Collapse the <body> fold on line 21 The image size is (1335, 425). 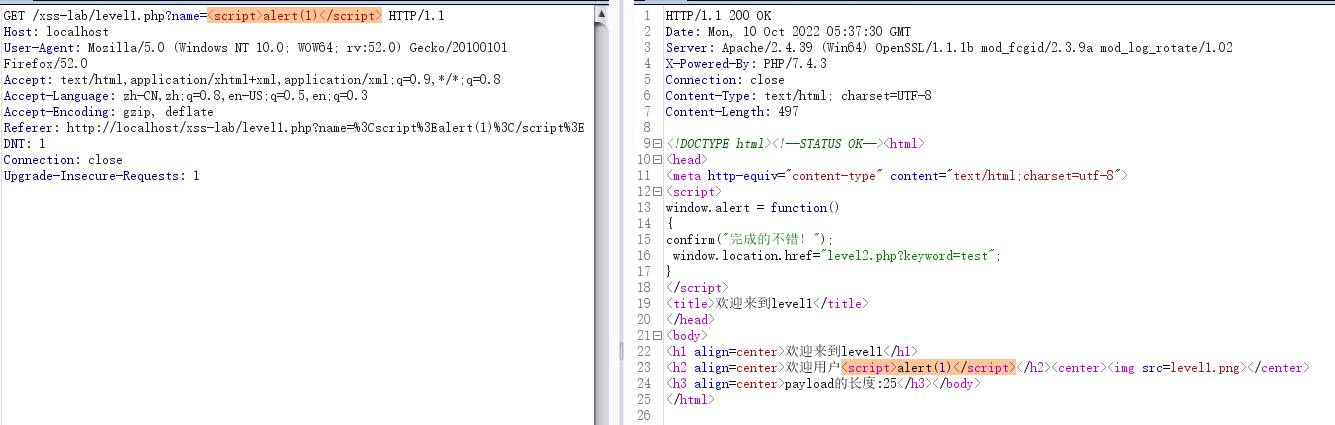point(656,336)
